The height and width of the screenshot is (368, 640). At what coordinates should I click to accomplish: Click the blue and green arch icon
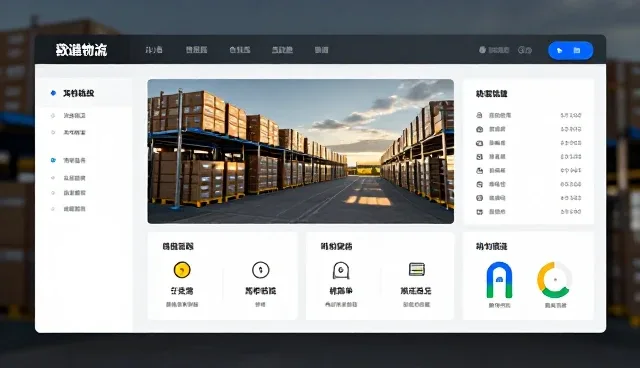(499, 280)
